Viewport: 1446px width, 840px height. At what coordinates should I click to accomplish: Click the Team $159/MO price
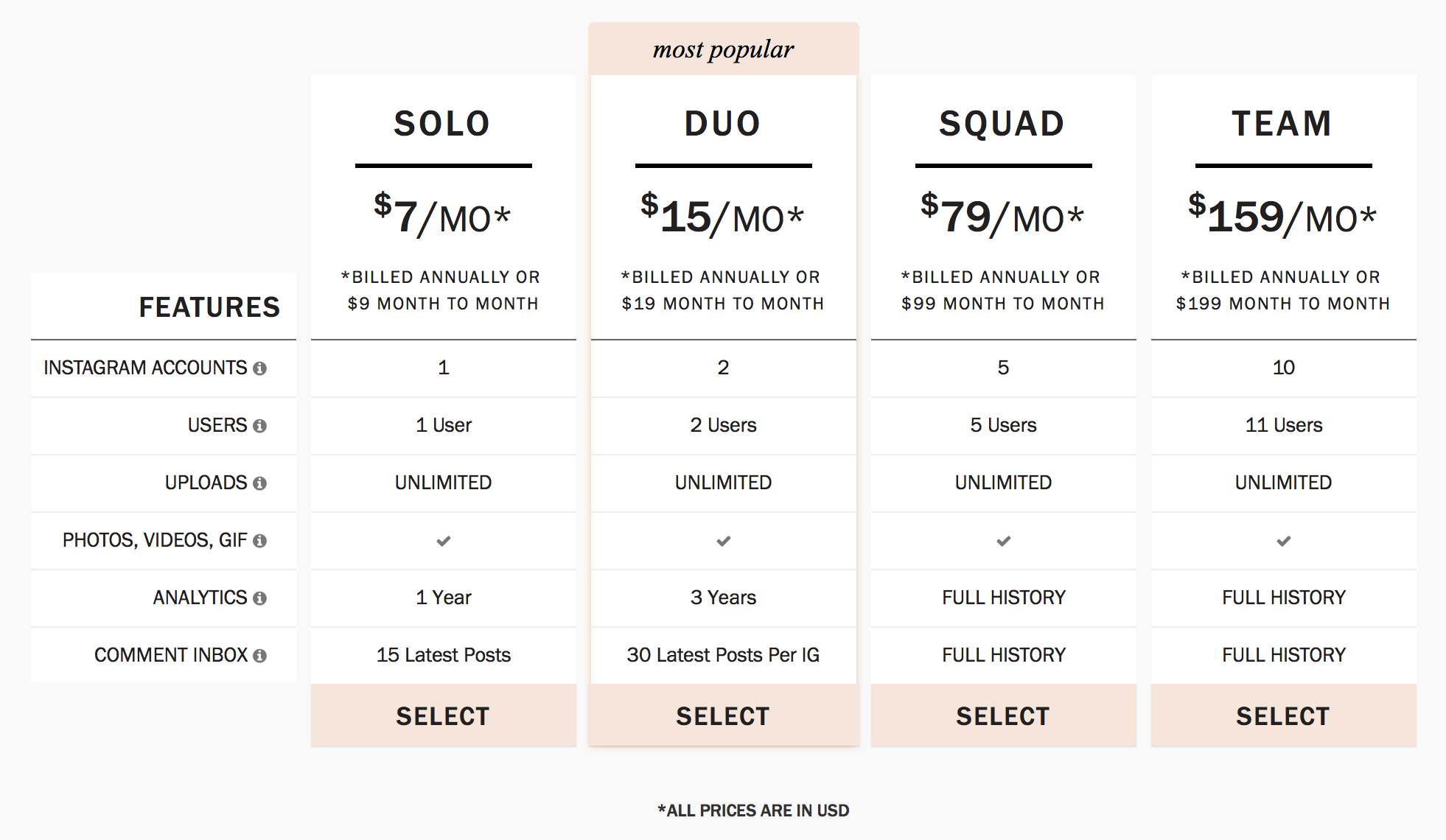tap(1282, 215)
